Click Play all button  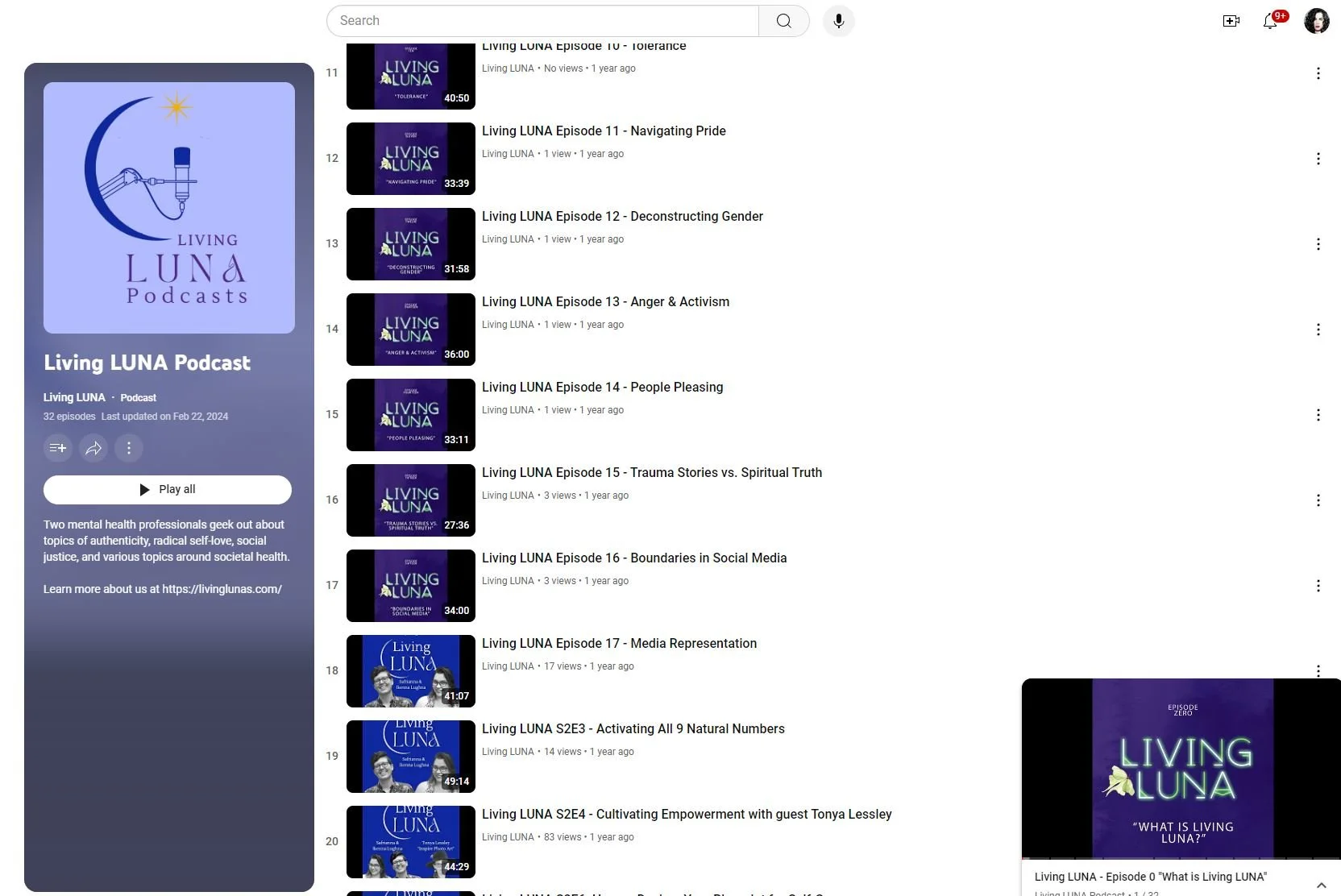pyautogui.click(x=168, y=490)
